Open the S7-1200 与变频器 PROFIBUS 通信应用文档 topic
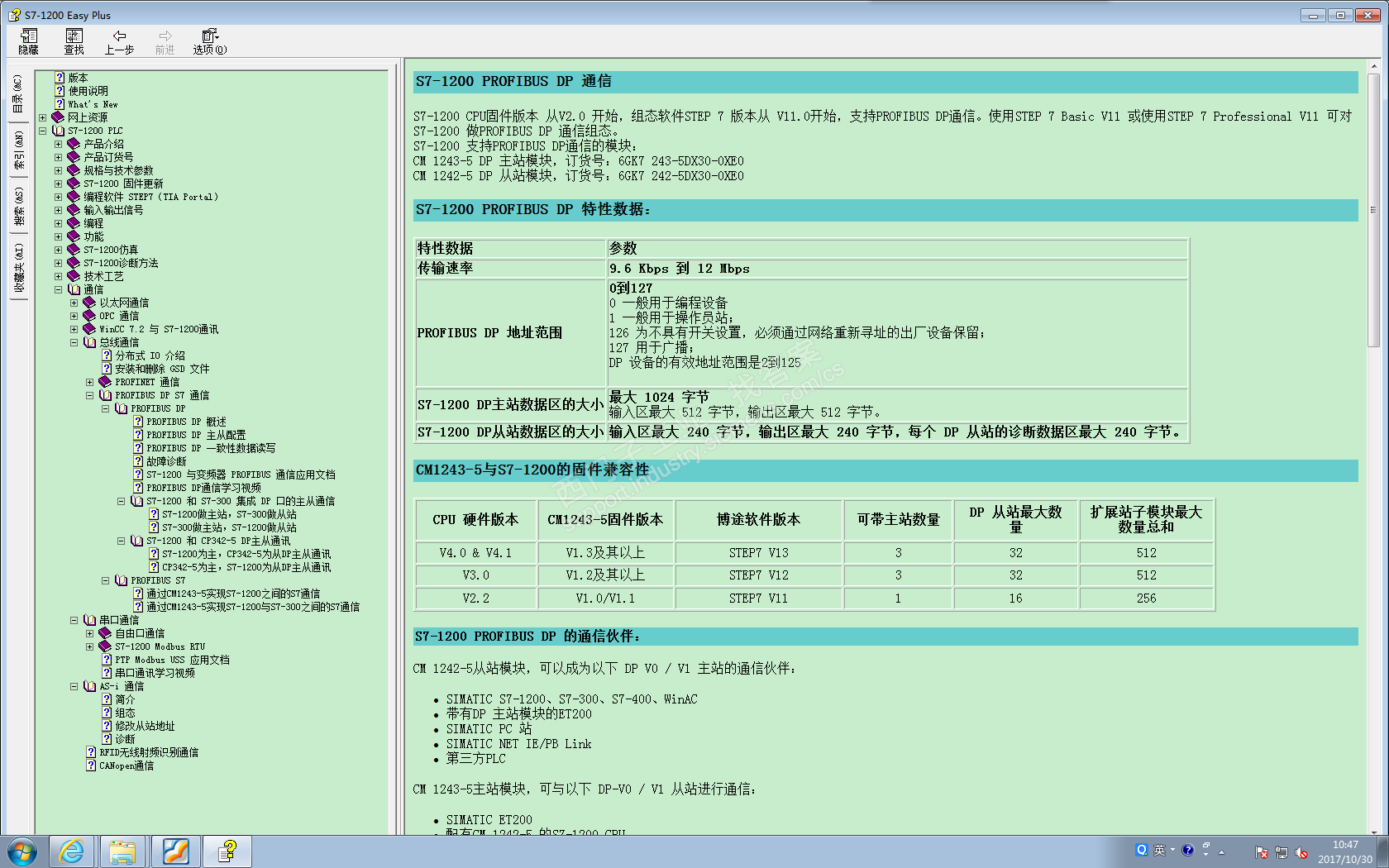 (x=241, y=475)
